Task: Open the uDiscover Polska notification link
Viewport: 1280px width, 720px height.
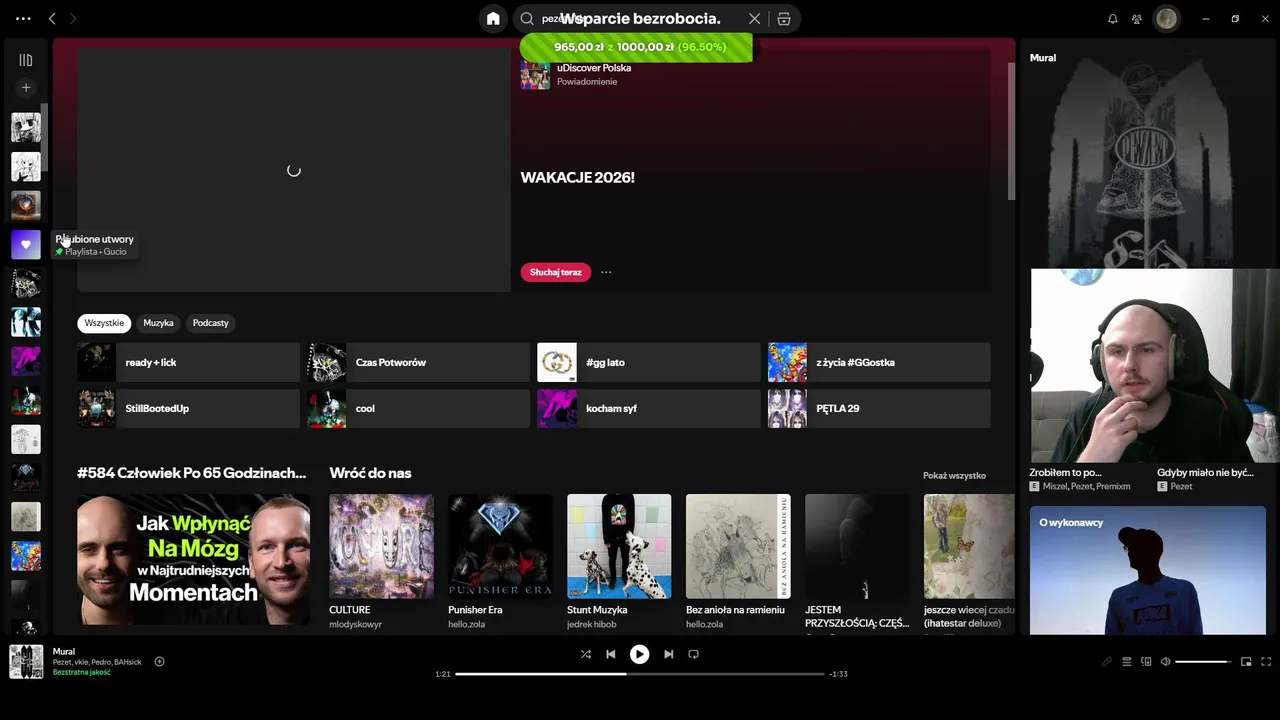Action: (594, 68)
